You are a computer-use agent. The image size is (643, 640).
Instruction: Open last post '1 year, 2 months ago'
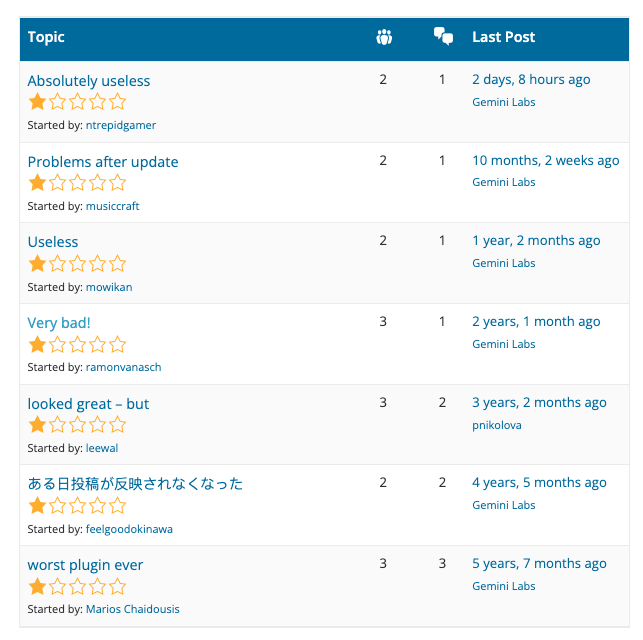(536, 241)
